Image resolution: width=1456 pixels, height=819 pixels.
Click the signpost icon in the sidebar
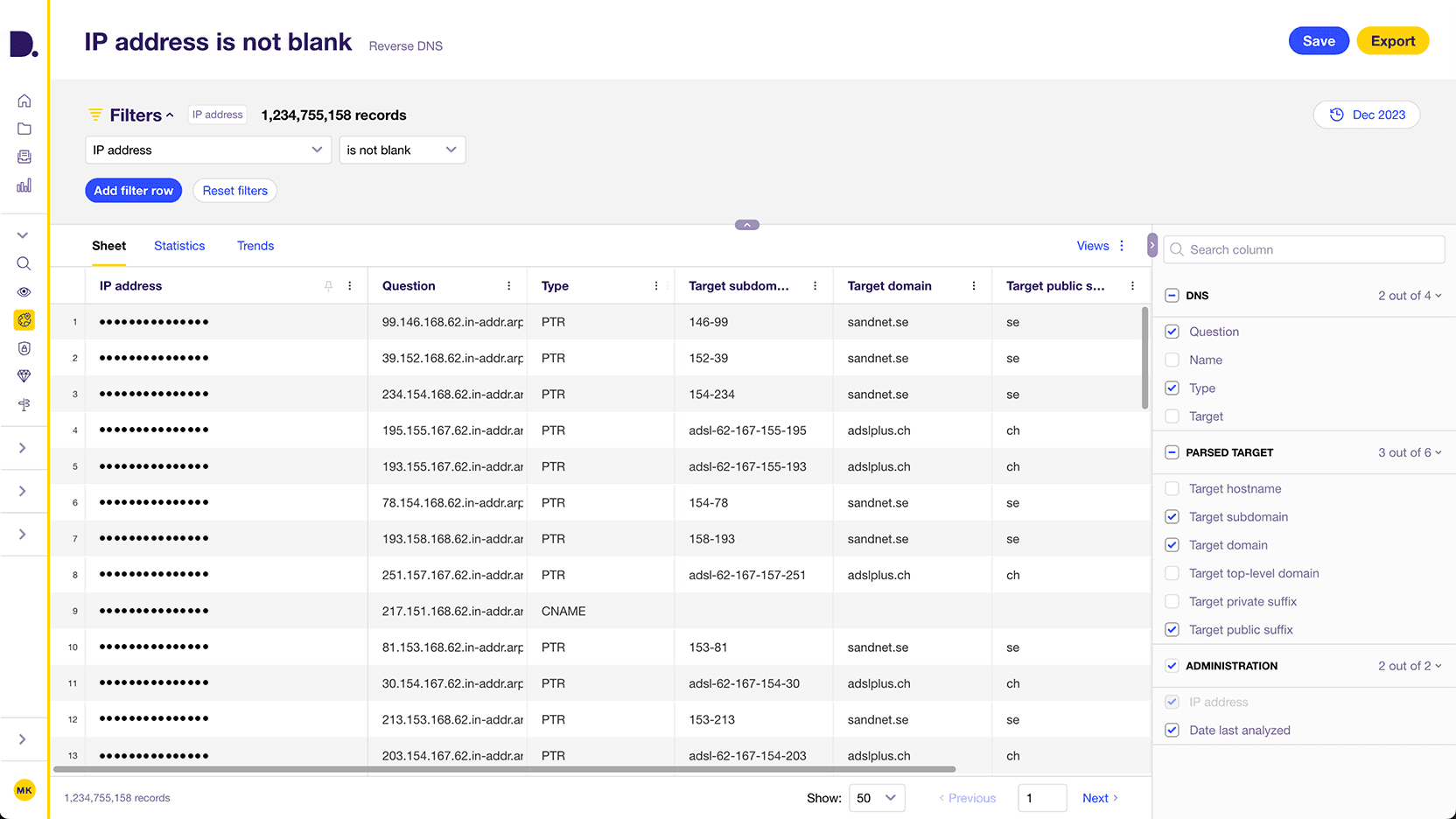coord(24,404)
